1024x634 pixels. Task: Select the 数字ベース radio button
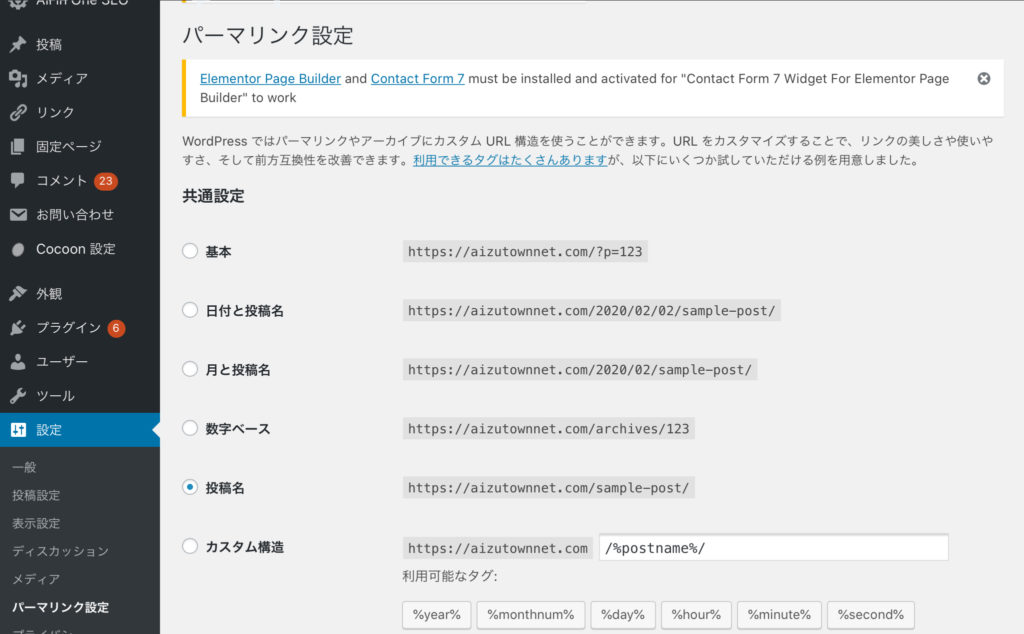pyautogui.click(x=190, y=428)
